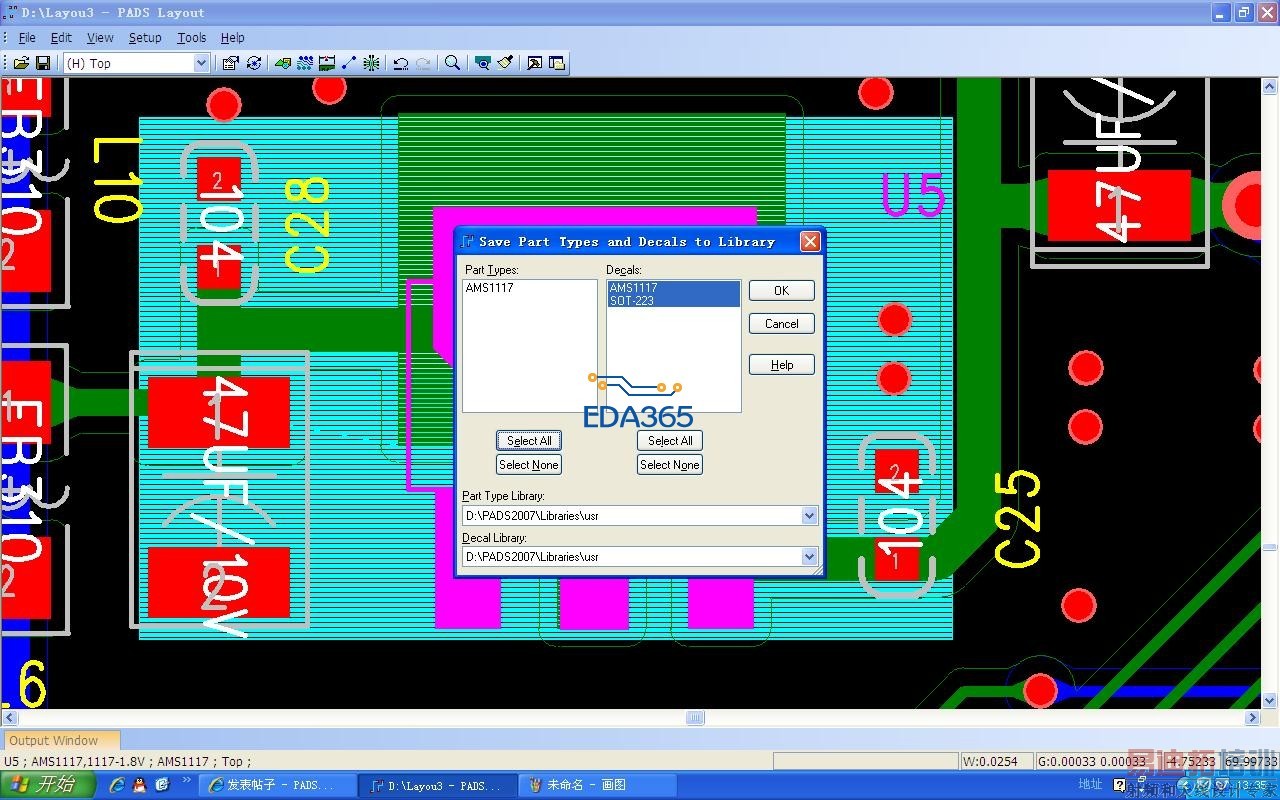Open the Edit menu

(x=61, y=38)
